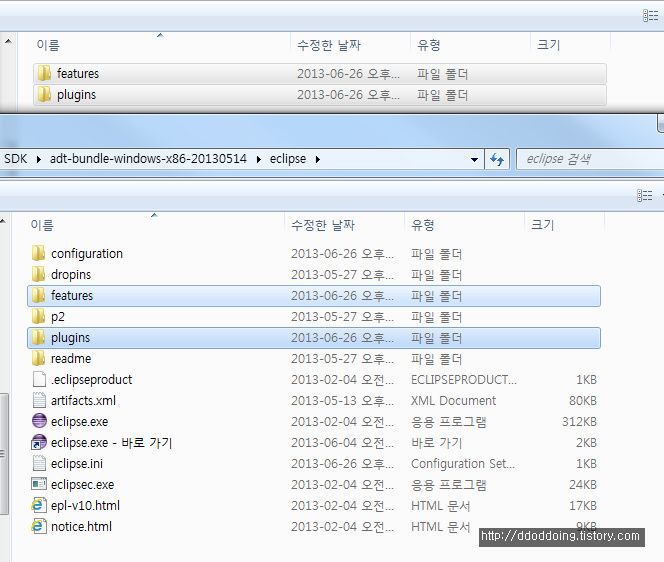The width and height of the screenshot is (664, 562).
Task: Select the eclipse.ini file name
Action: click(x=77, y=463)
